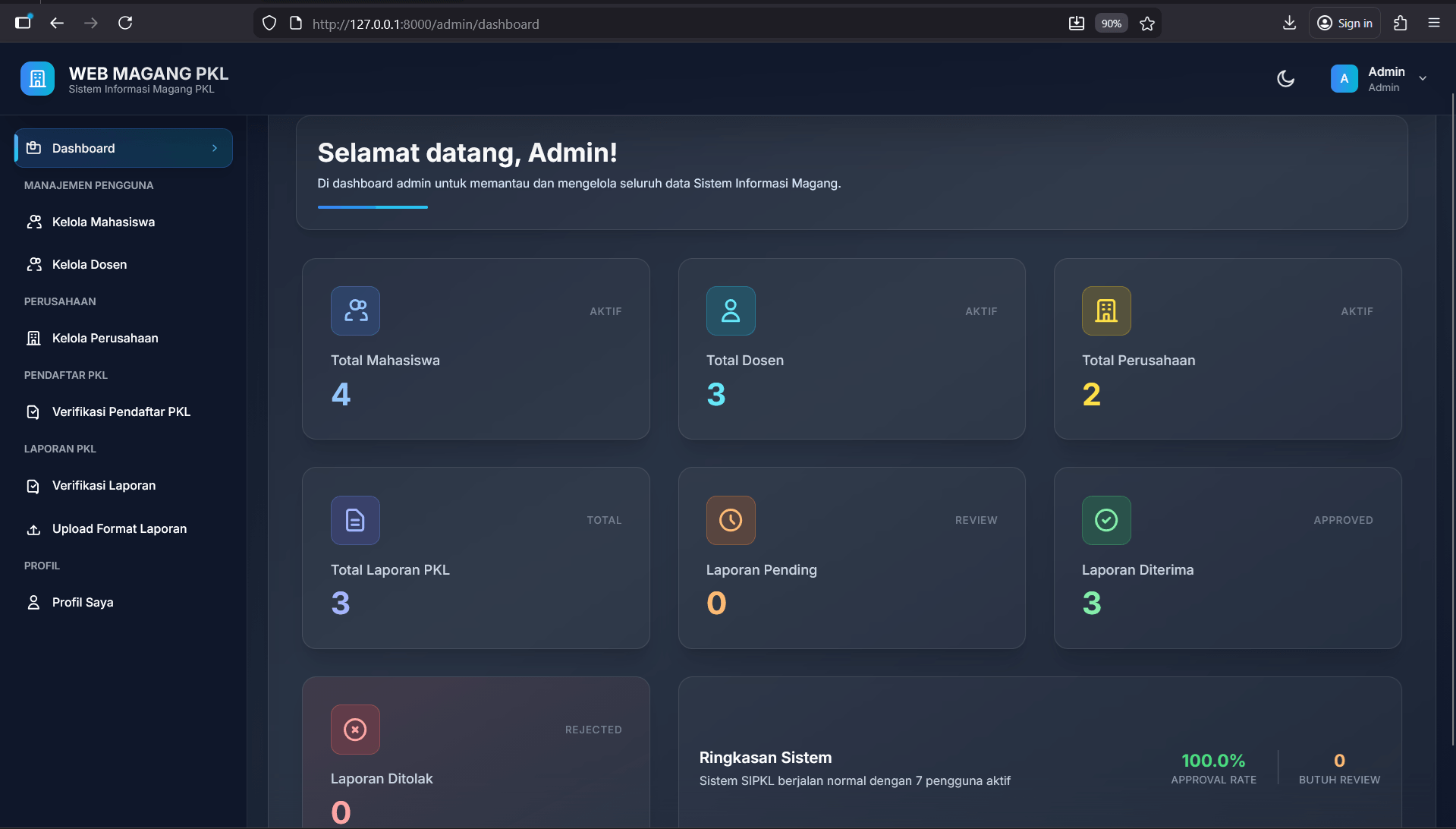1456x829 pixels.
Task: Open the Admin profile dropdown chevron
Action: tap(1423, 78)
